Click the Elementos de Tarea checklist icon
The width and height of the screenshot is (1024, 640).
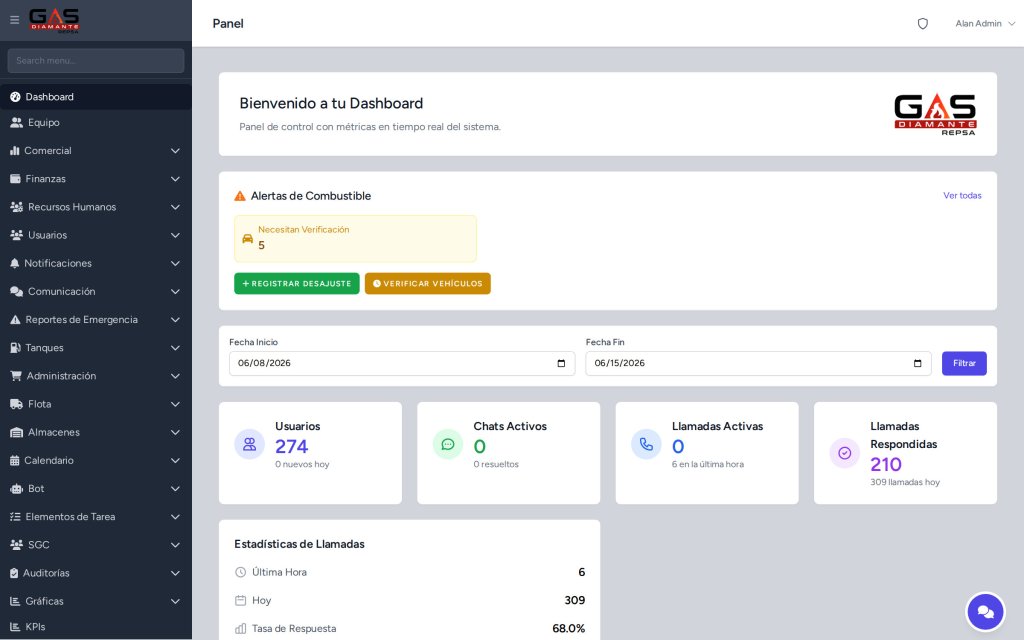pyautogui.click(x=15, y=517)
